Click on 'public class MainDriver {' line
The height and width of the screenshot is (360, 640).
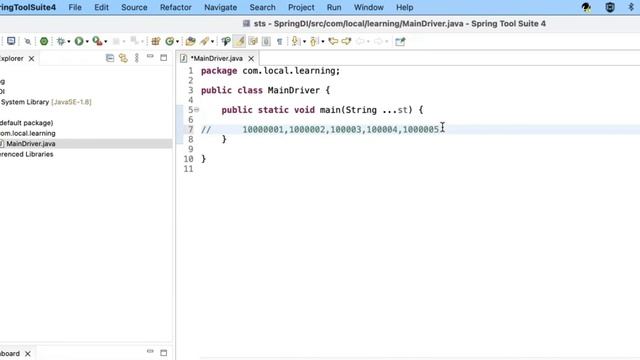coord(265,90)
